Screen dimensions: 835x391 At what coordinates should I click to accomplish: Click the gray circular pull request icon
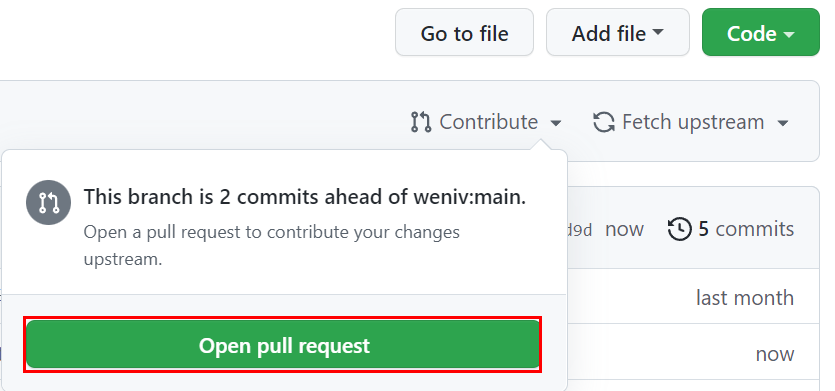tap(48, 202)
